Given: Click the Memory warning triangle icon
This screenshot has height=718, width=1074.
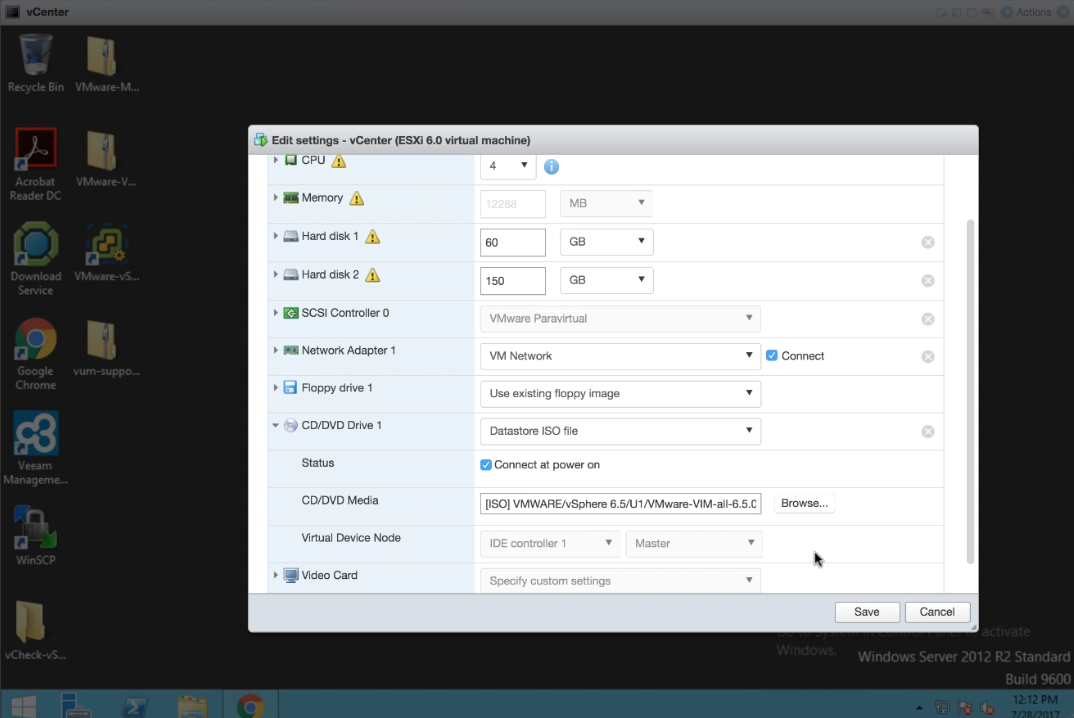Looking at the screenshot, I should [x=357, y=199].
